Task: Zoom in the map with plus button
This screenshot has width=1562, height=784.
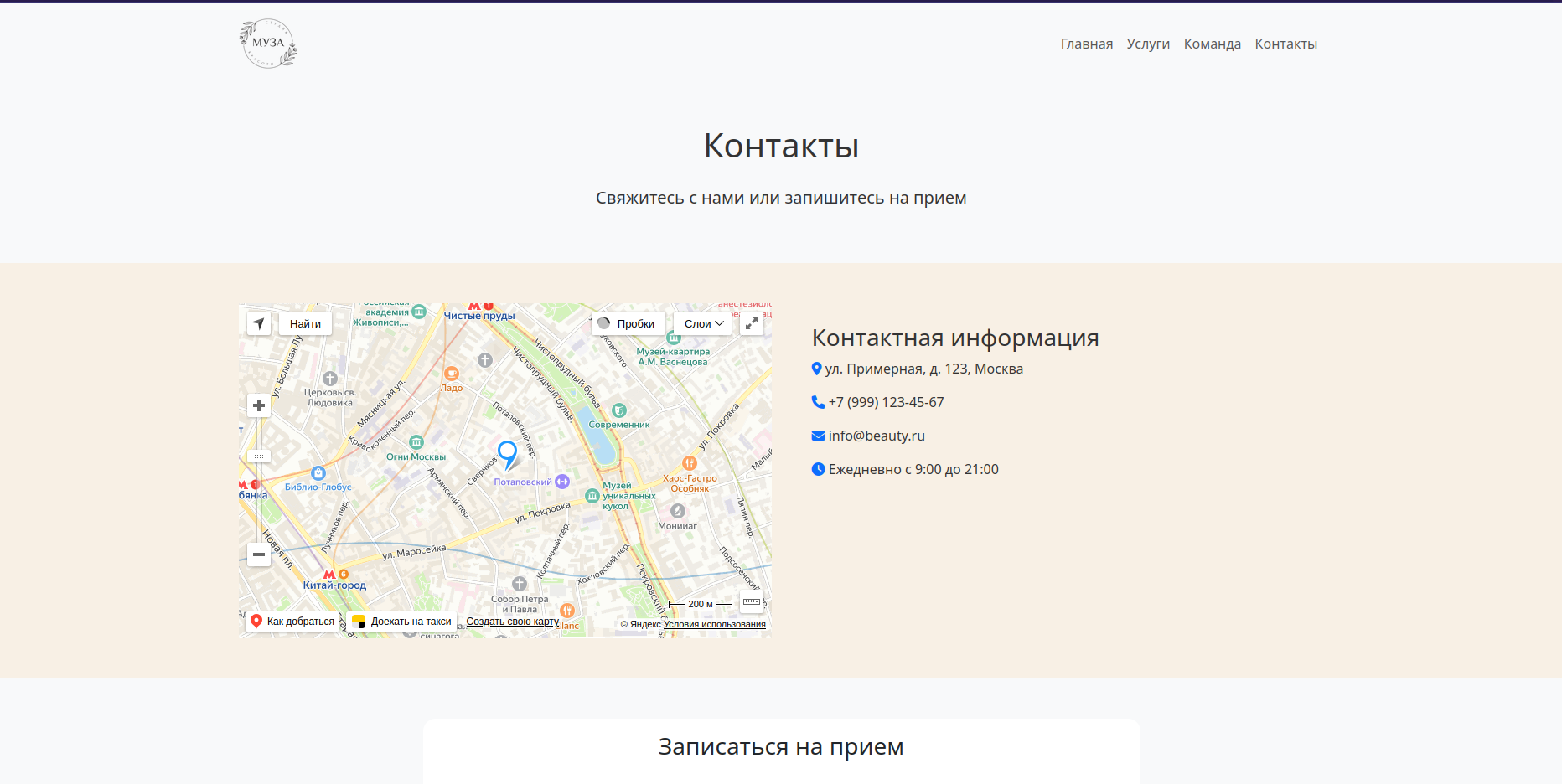Action: click(x=259, y=405)
